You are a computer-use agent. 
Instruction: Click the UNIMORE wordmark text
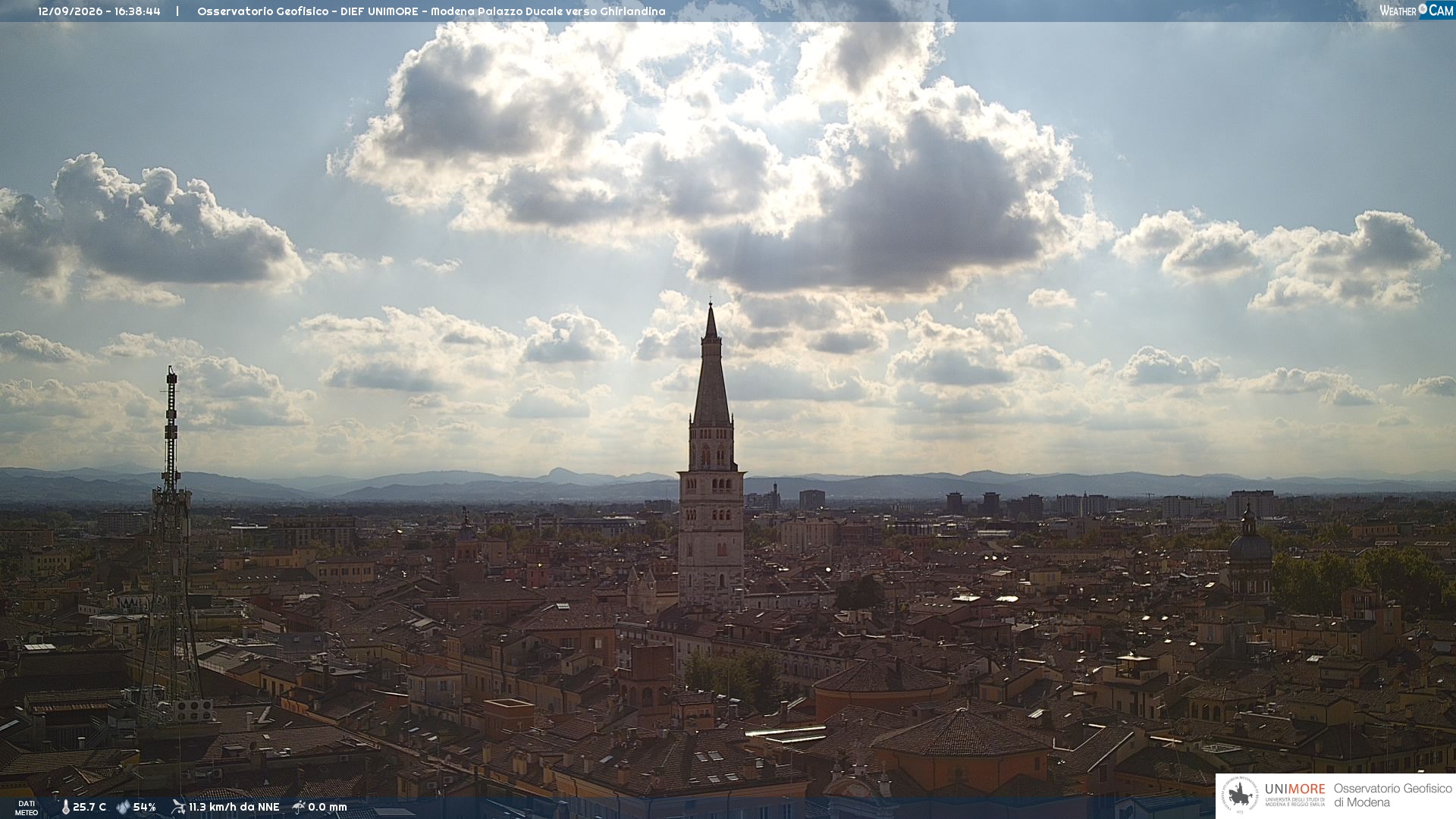coord(1294,789)
